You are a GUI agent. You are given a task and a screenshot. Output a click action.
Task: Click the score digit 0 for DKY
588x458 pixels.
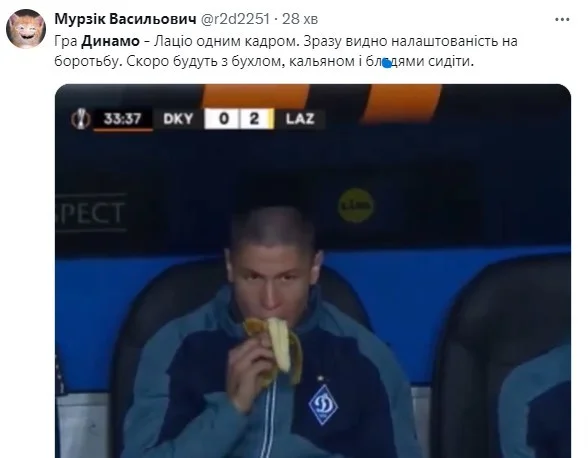click(224, 119)
